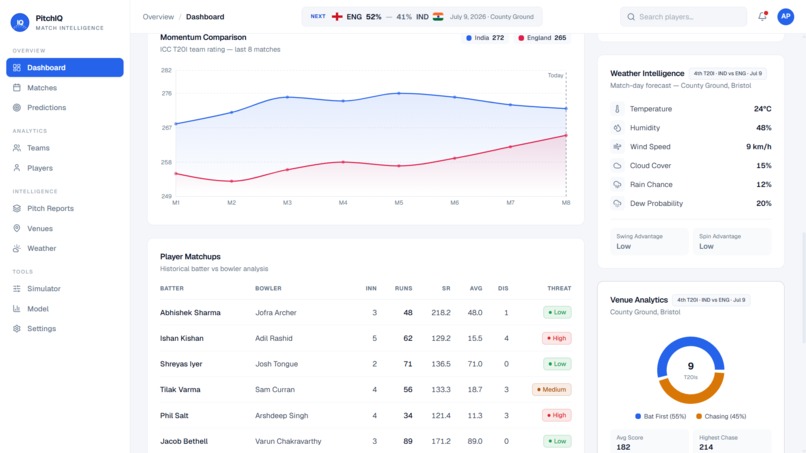This screenshot has height=453, width=806.
Task: Click the Cloud Cover icon
Action: 617,166
